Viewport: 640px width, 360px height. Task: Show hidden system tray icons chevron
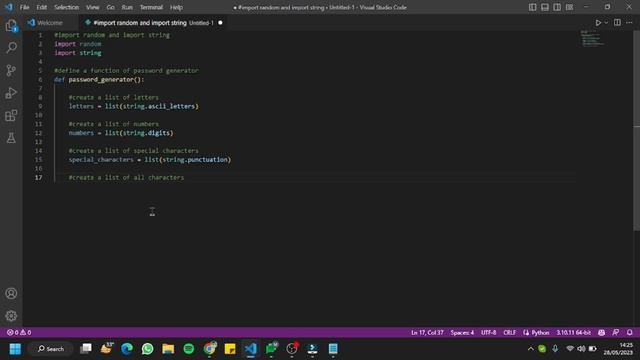(530, 349)
